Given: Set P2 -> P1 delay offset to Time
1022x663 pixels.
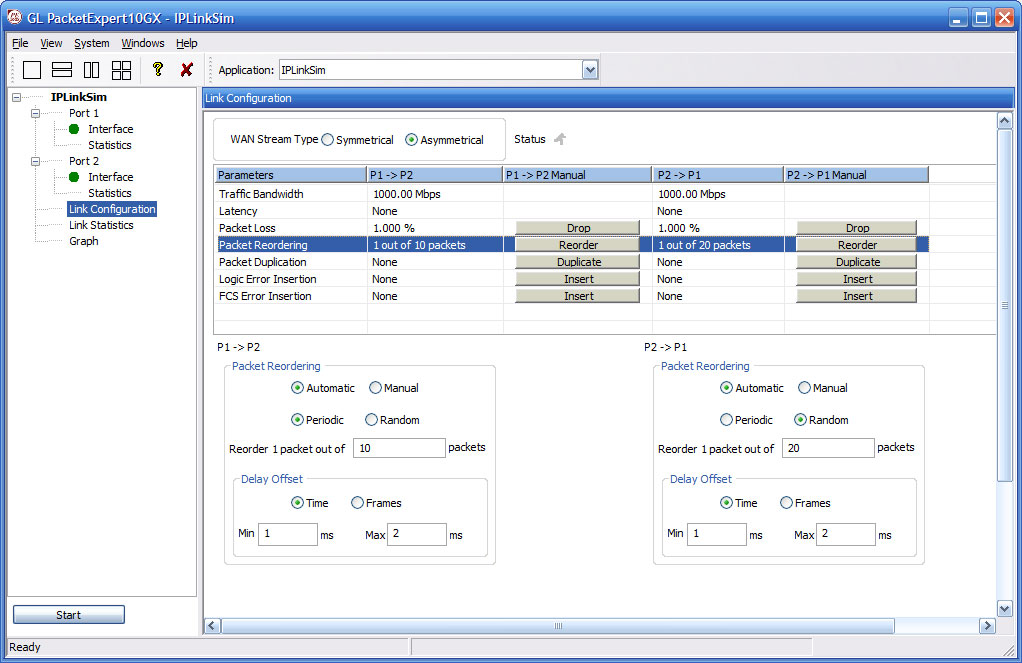Looking at the screenshot, I should coord(726,503).
